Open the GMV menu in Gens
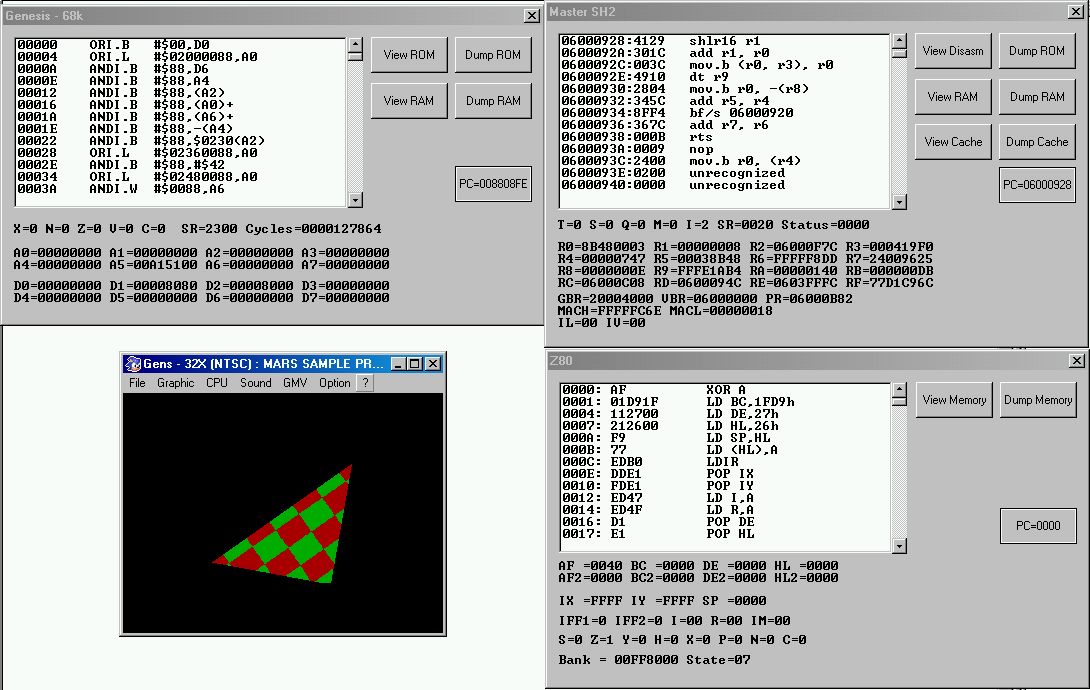The width and height of the screenshot is (1090, 690). [x=295, y=383]
